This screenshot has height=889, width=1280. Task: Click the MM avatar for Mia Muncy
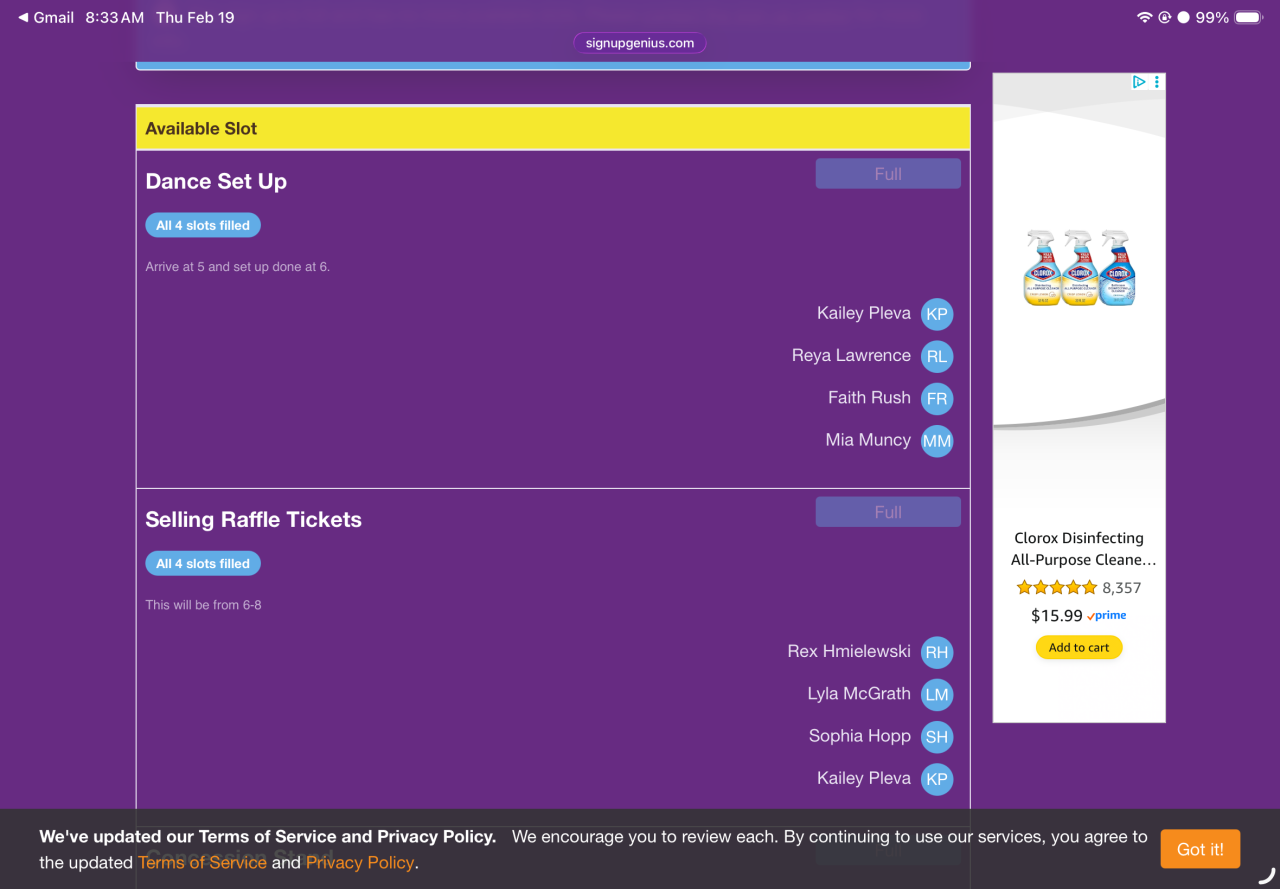coord(937,441)
